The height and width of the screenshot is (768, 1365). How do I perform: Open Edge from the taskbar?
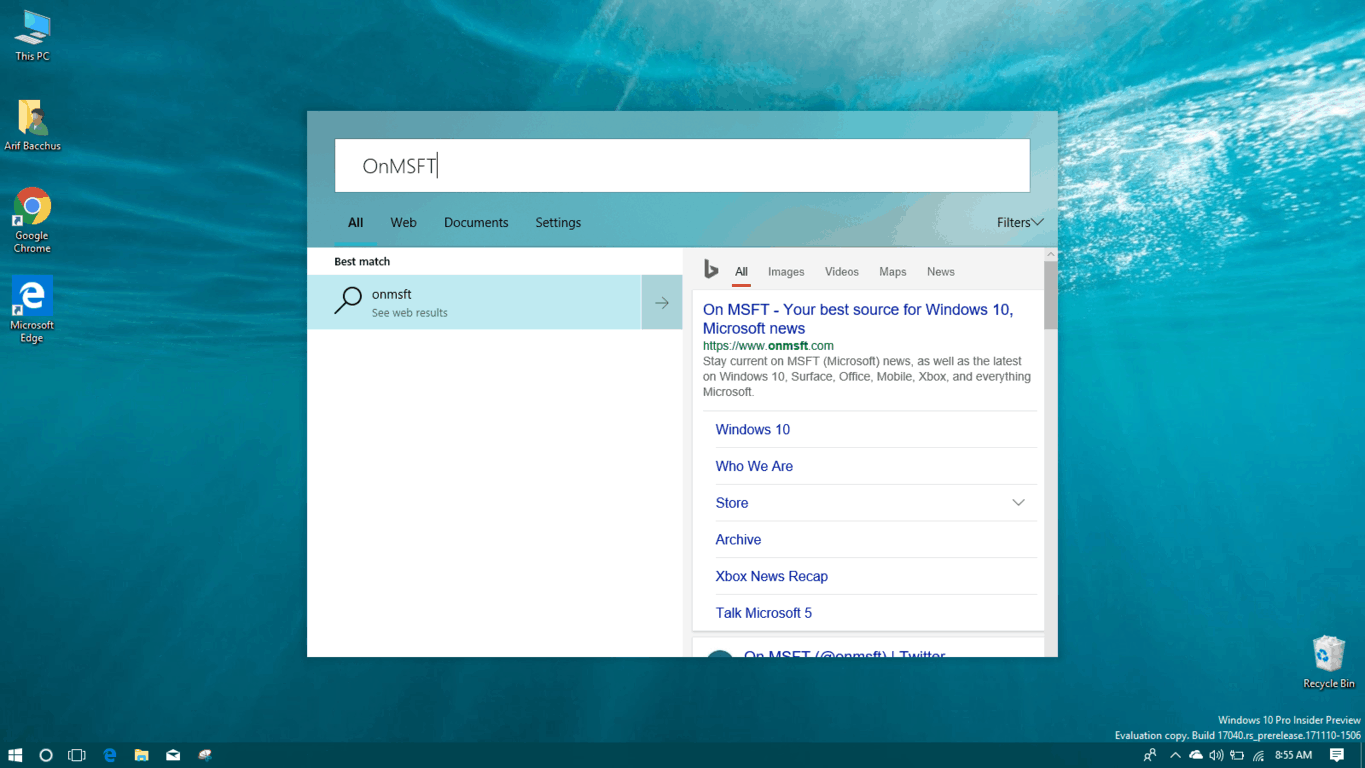click(110, 755)
